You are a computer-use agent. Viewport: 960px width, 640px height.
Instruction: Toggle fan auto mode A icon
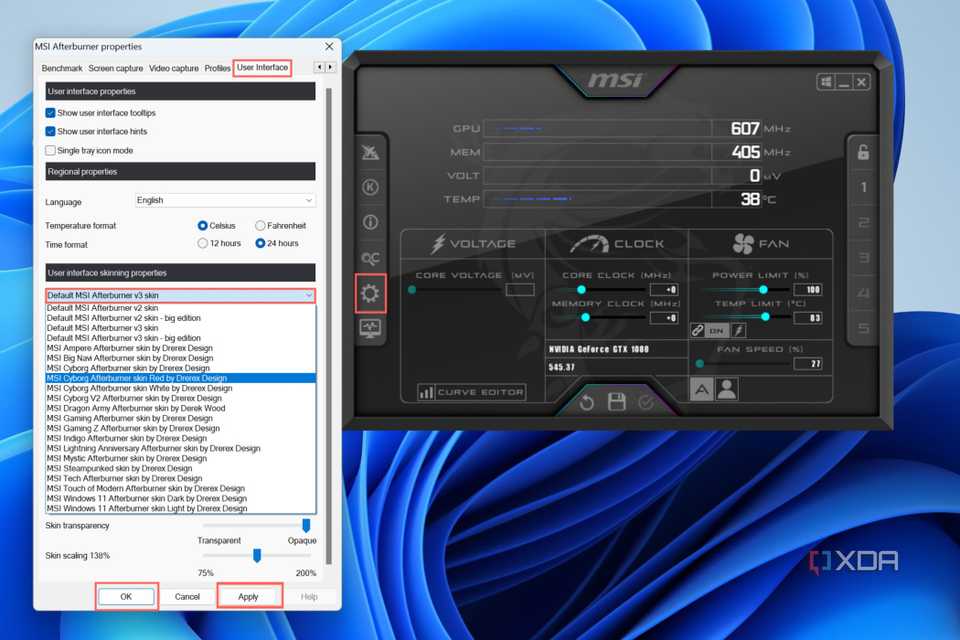[702, 390]
